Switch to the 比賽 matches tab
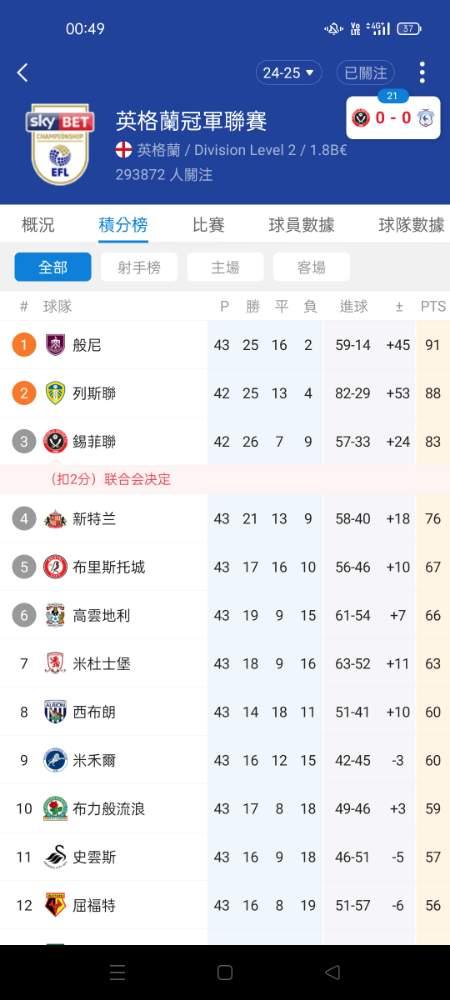Viewport: 450px width, 1000px height. tap(208, 224)
